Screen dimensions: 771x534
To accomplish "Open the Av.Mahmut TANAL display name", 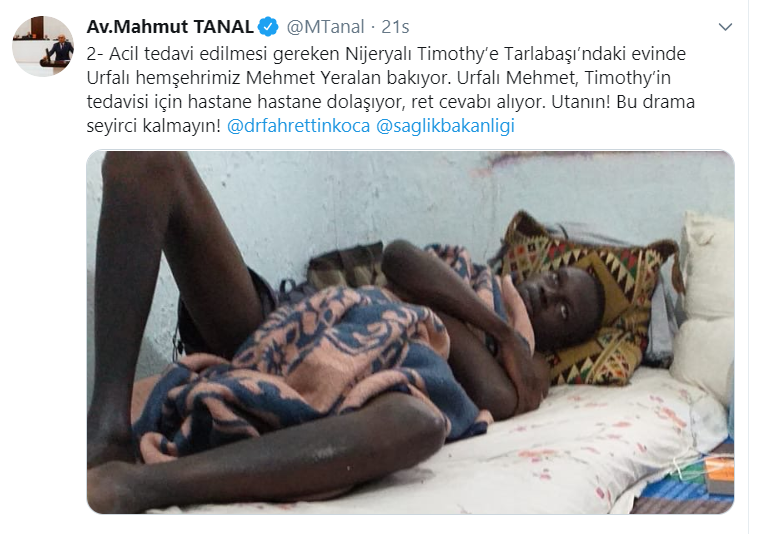I will point(170,27).
